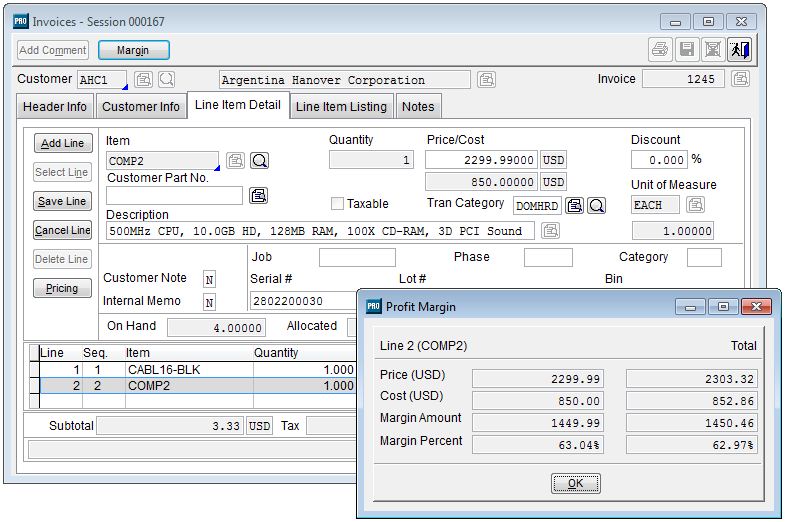Click the Margin button
Image resolution: width=786 pixels, height=522 pixels.
(133, 50)
